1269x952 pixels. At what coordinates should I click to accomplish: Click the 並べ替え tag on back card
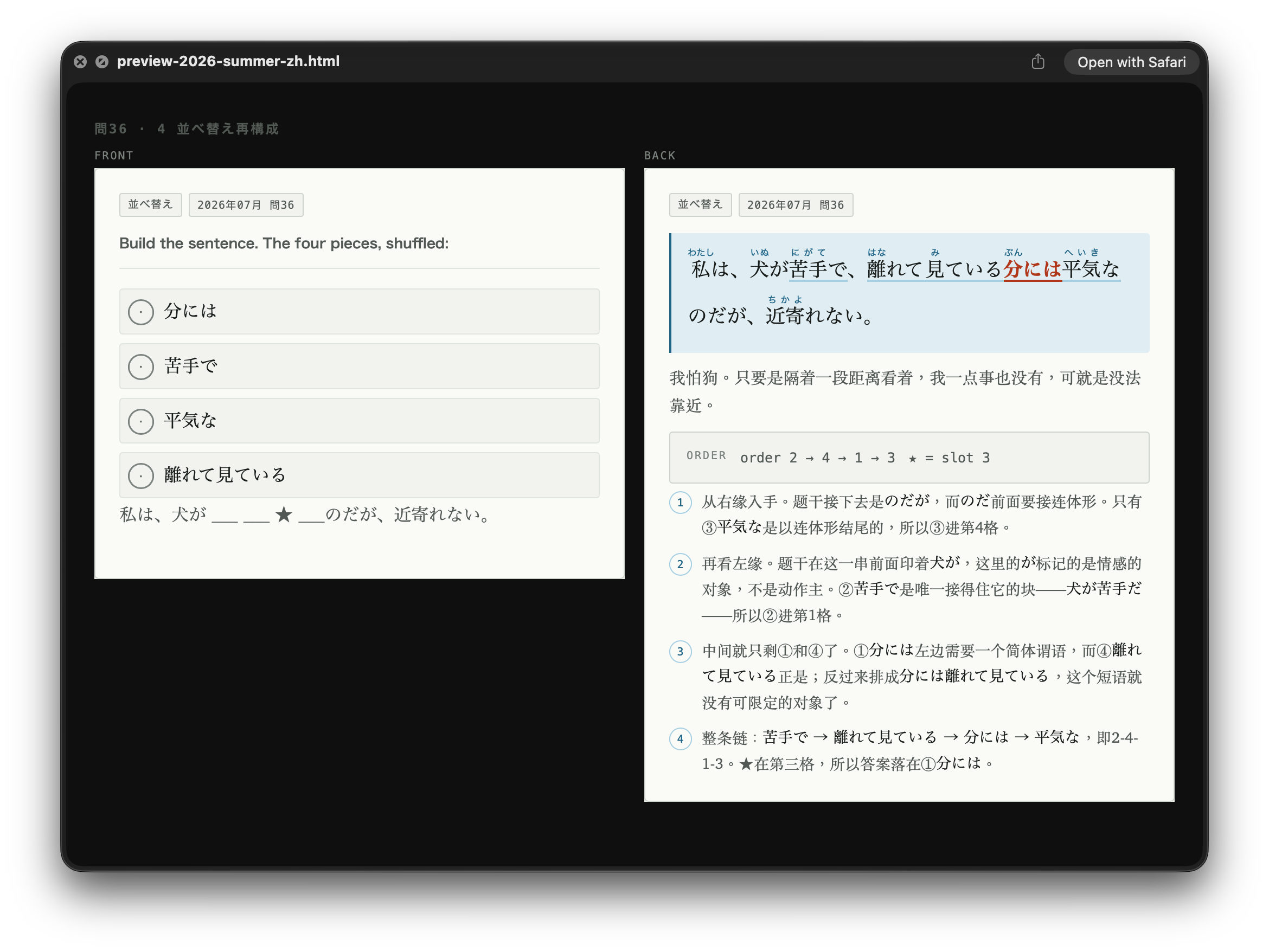[700, 205]
